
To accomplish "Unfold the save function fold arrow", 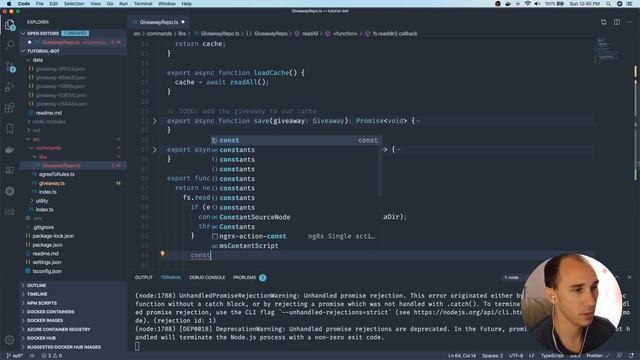I will [x=155, y=121].
